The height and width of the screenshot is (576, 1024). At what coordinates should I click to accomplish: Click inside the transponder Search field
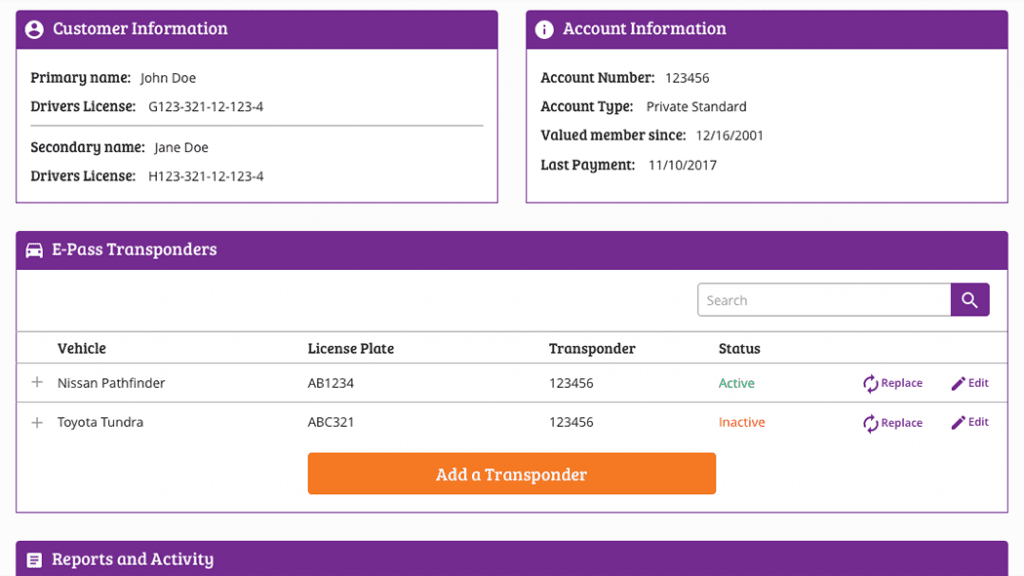pyautogui.click(x=820, y=299)
